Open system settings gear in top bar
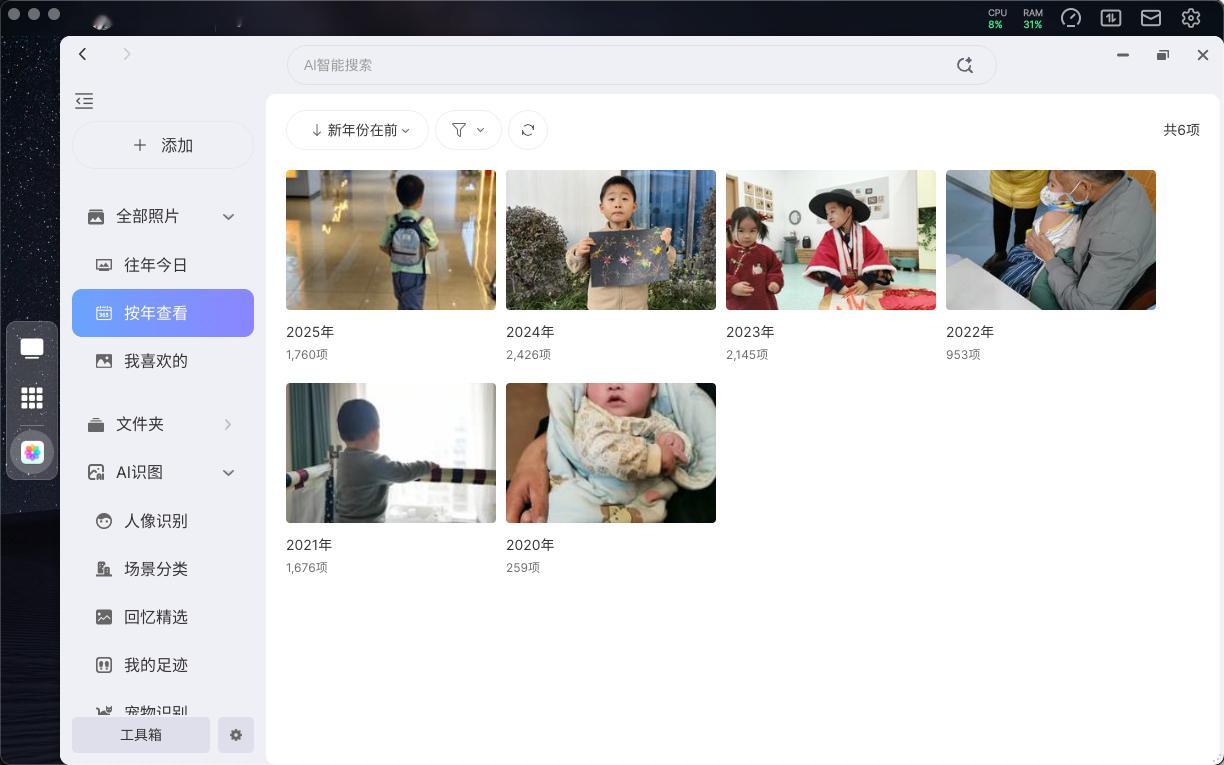The height and width of the screenshot is (765, 1224). point(1191,18)
